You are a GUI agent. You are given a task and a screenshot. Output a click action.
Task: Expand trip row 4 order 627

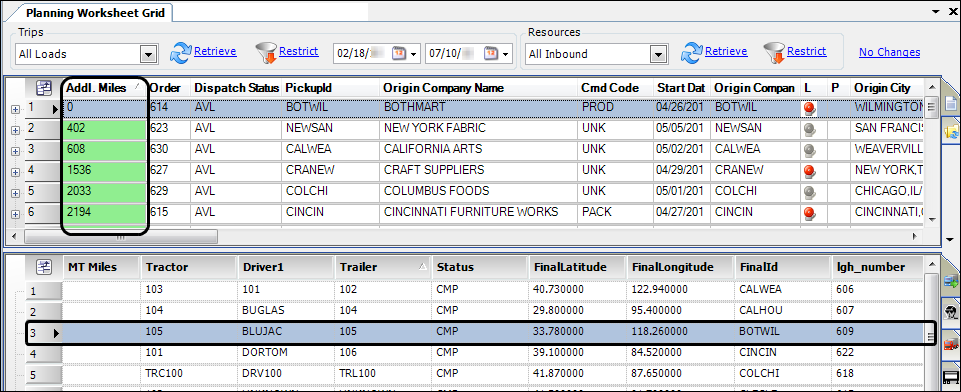point(15,172)
